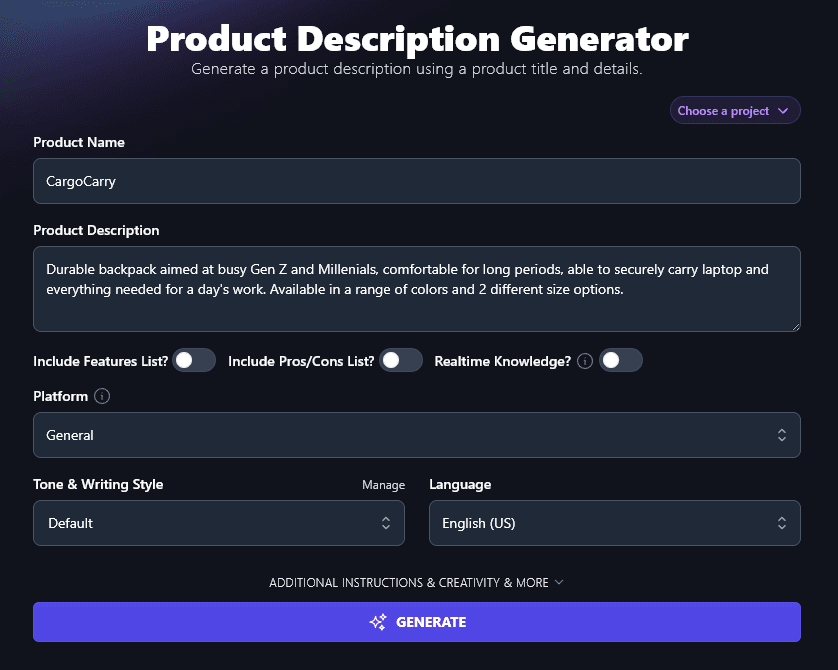Enable Realtime Knowledge
Viewport: 838px width, 670px height.
620,360
